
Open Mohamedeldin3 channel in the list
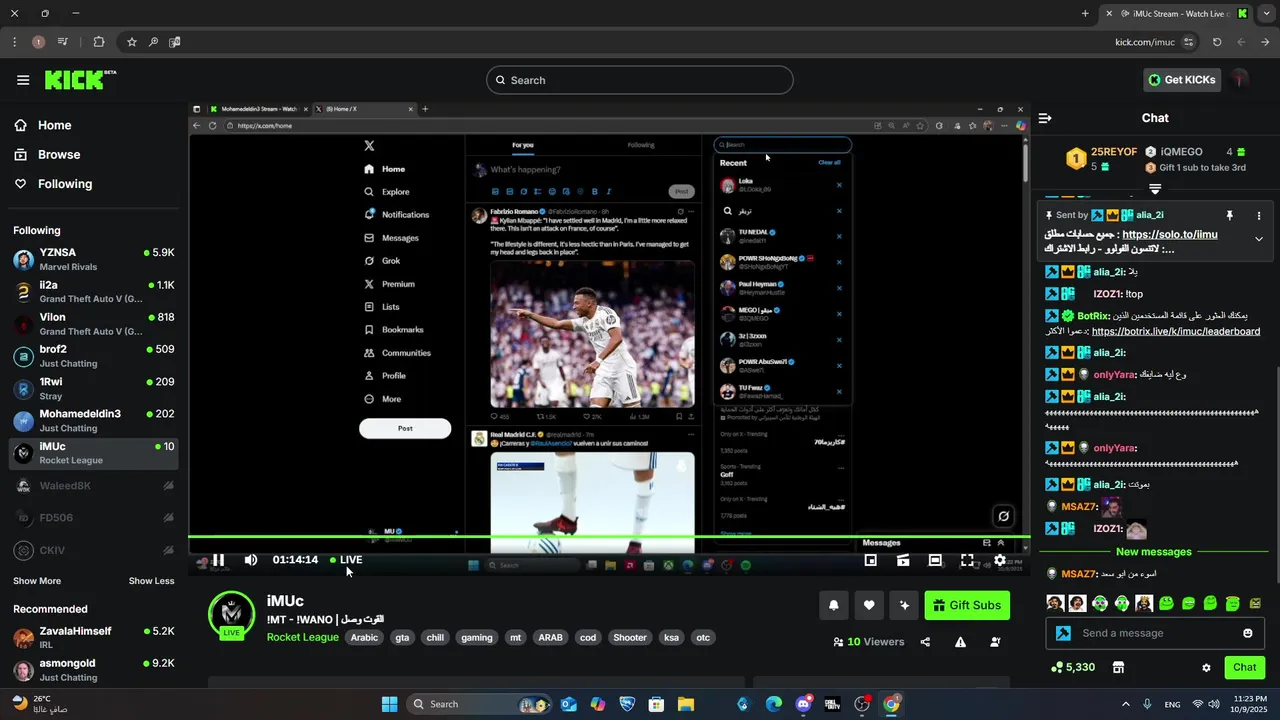pos(94,421)
